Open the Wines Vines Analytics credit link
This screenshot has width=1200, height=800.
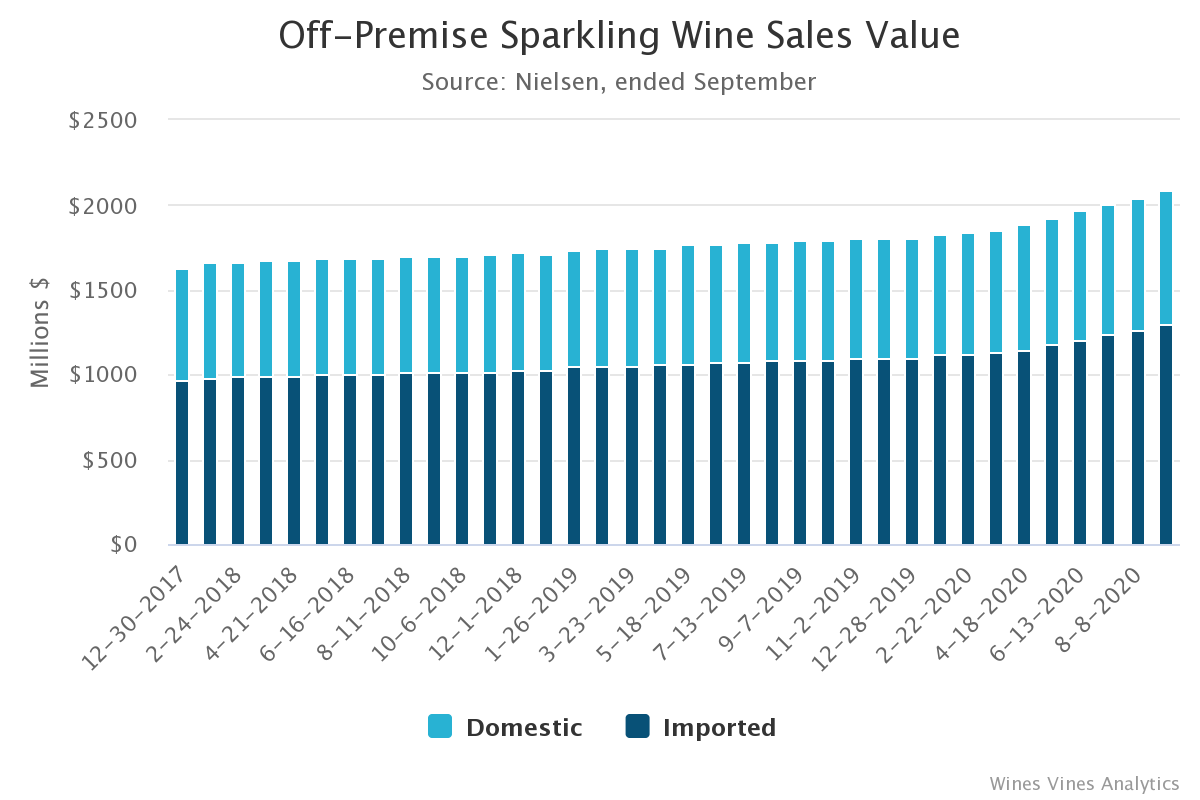(x=1084, y=783)
